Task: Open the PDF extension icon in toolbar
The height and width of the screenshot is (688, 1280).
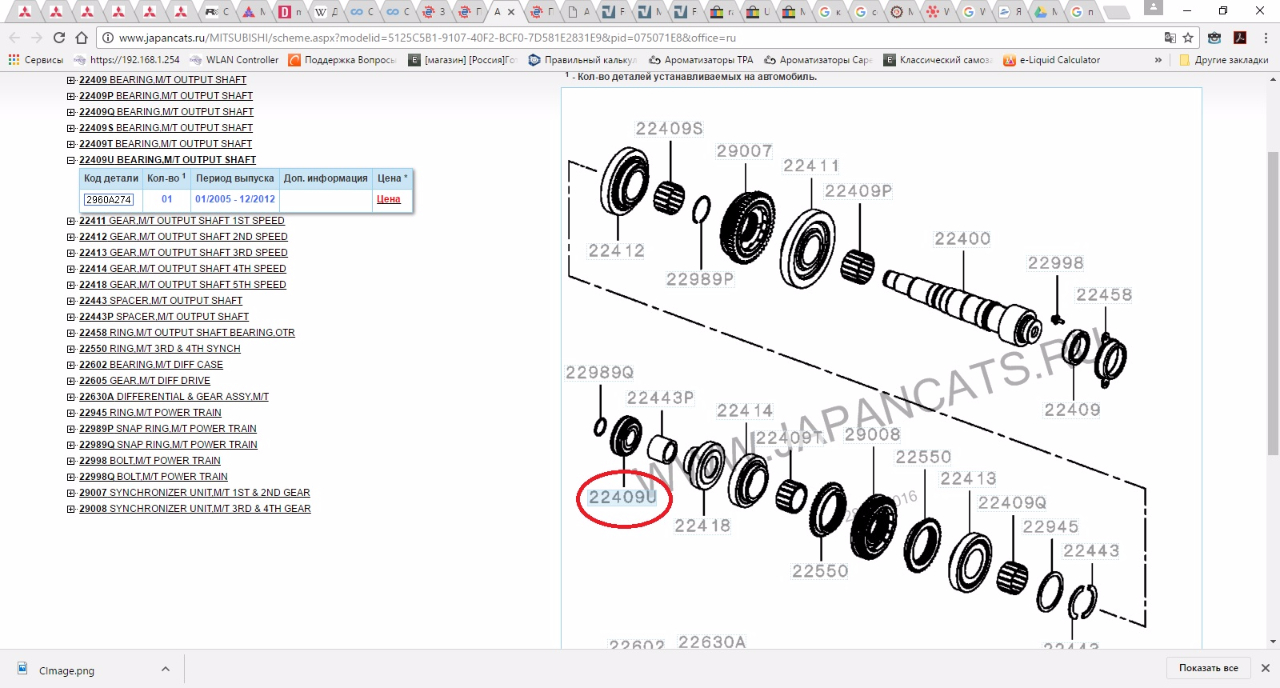Action: pyautogui.click(x=1240, y=37)
